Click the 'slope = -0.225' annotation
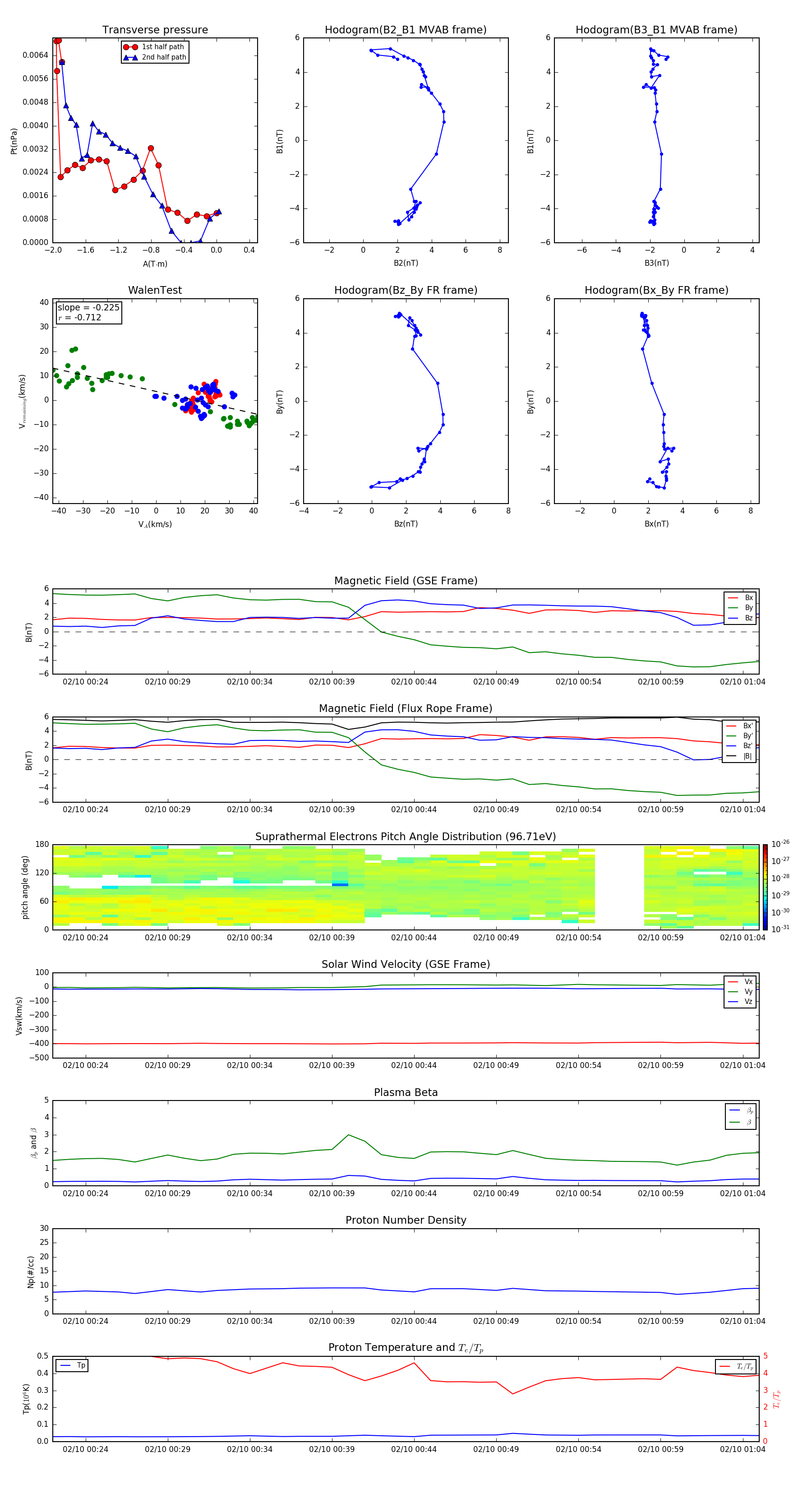This screenshot has width=812, height=1489. pos(88,308)
